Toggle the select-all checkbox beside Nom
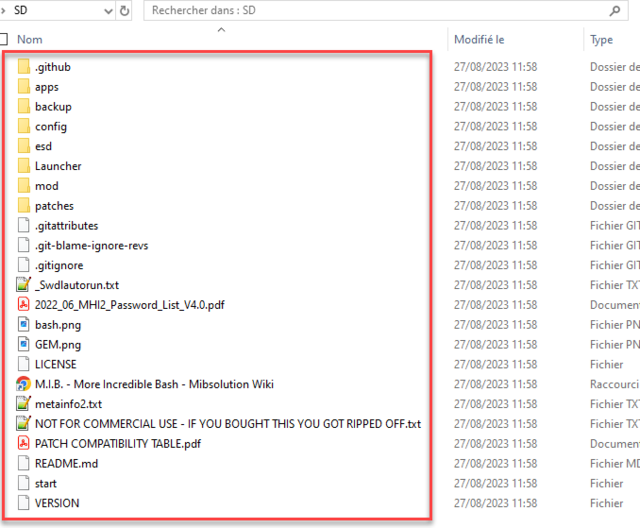 click(x=3, y=39)
